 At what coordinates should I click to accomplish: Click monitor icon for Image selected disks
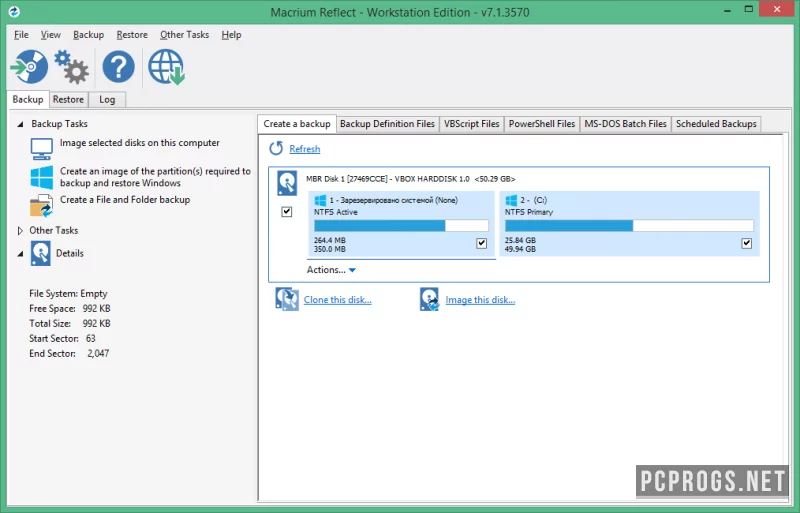pos(41,149)
